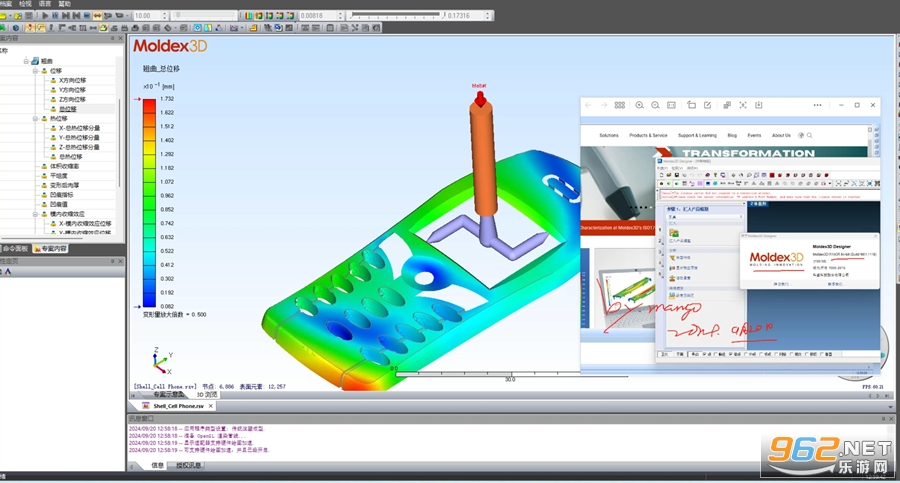
Task: Click the Solutions link on the Moldex3D webpage
Action: [x=609, y=136]
